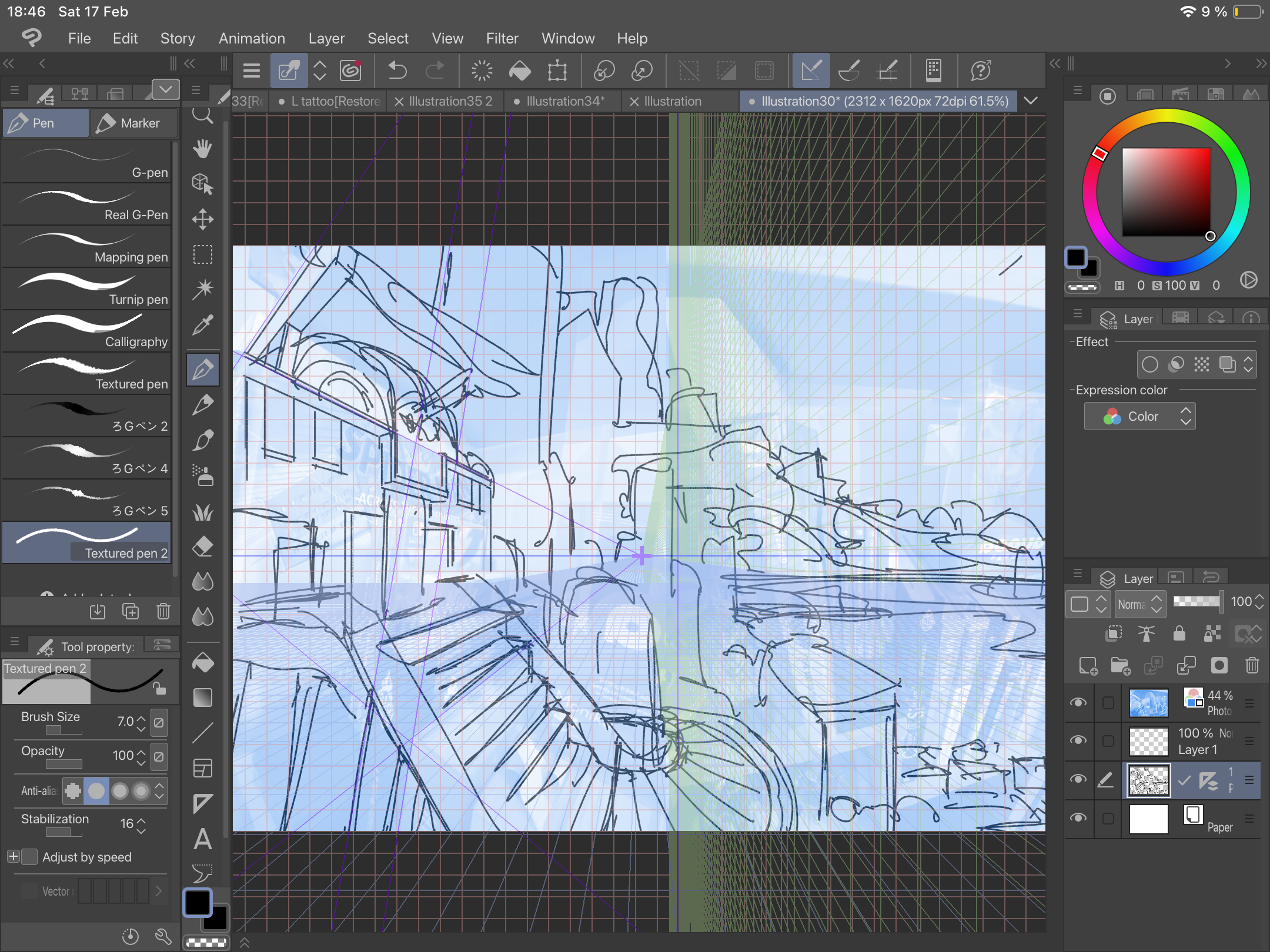Open the Filter menu
This screenshot has height=952, width=1270.
[x=502, y=39]
